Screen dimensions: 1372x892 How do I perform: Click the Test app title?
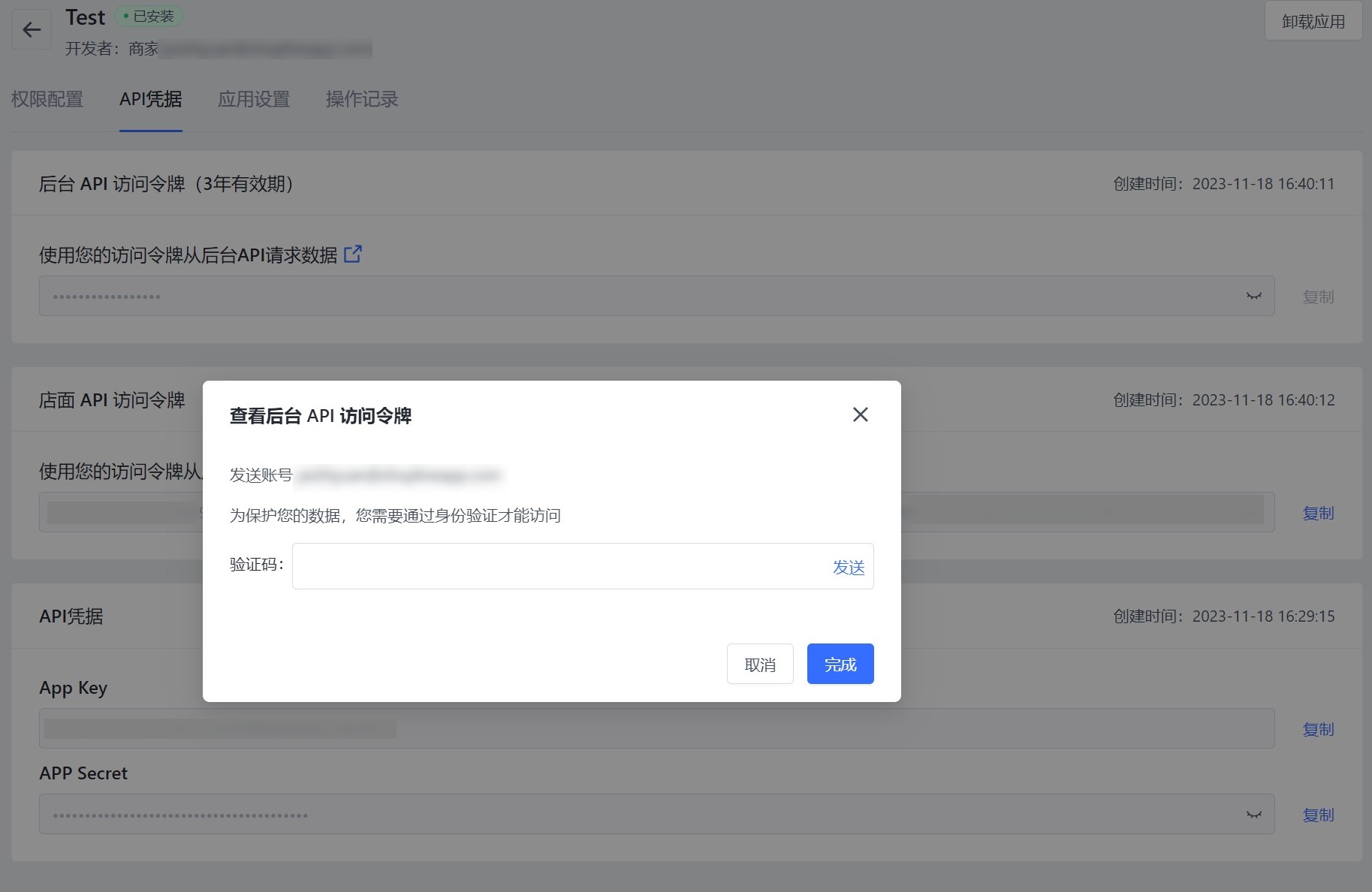85,17
